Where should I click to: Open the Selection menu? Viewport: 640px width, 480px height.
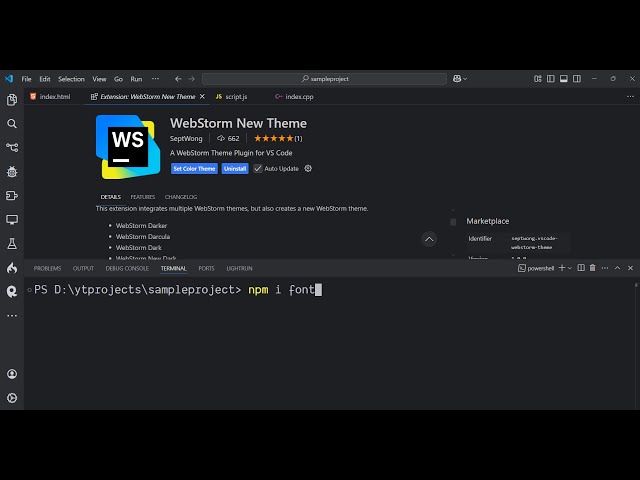click(71, 79)
